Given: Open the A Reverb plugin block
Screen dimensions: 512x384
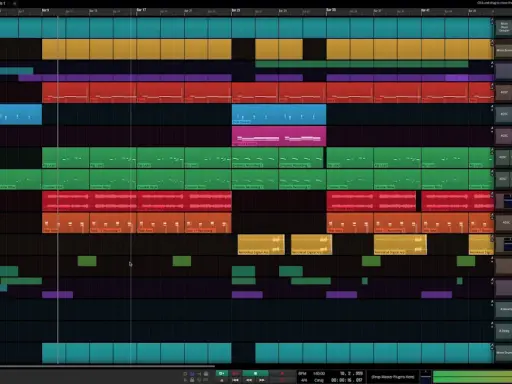Looking at the screenshot, I should click(504, 309).
